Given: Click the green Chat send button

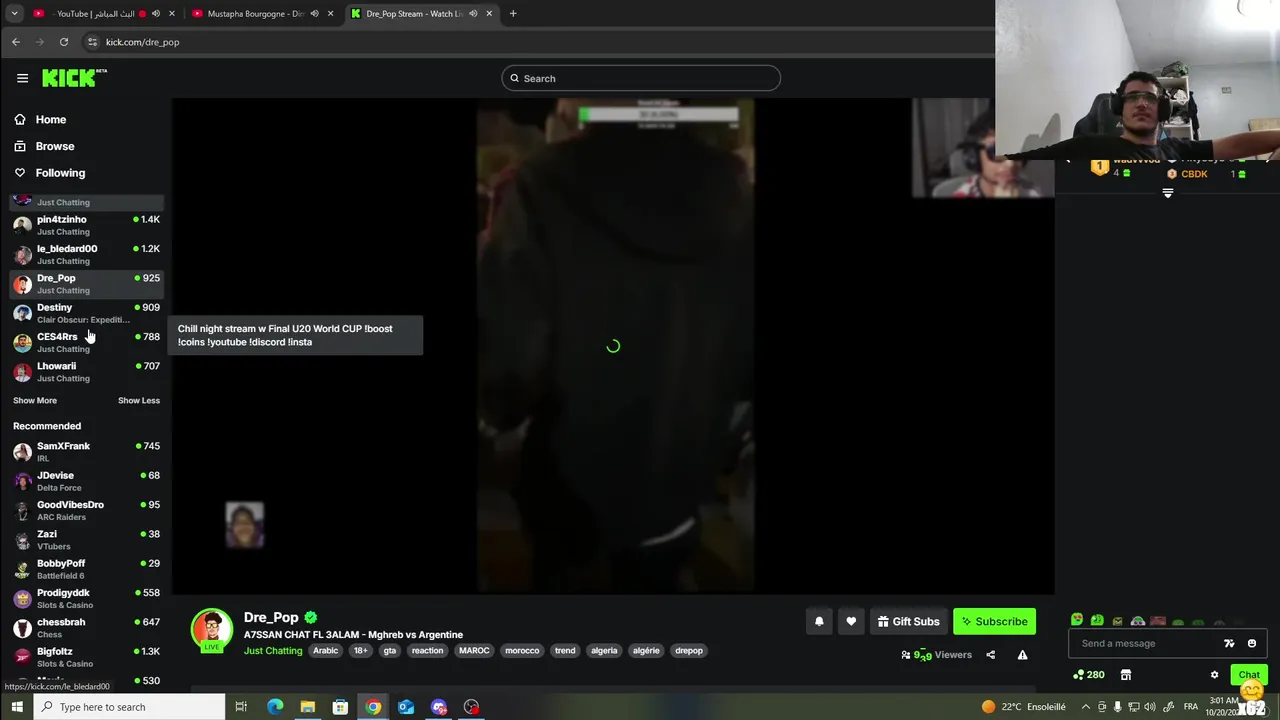Looking at the screenshot, I should pos(1249,675).
